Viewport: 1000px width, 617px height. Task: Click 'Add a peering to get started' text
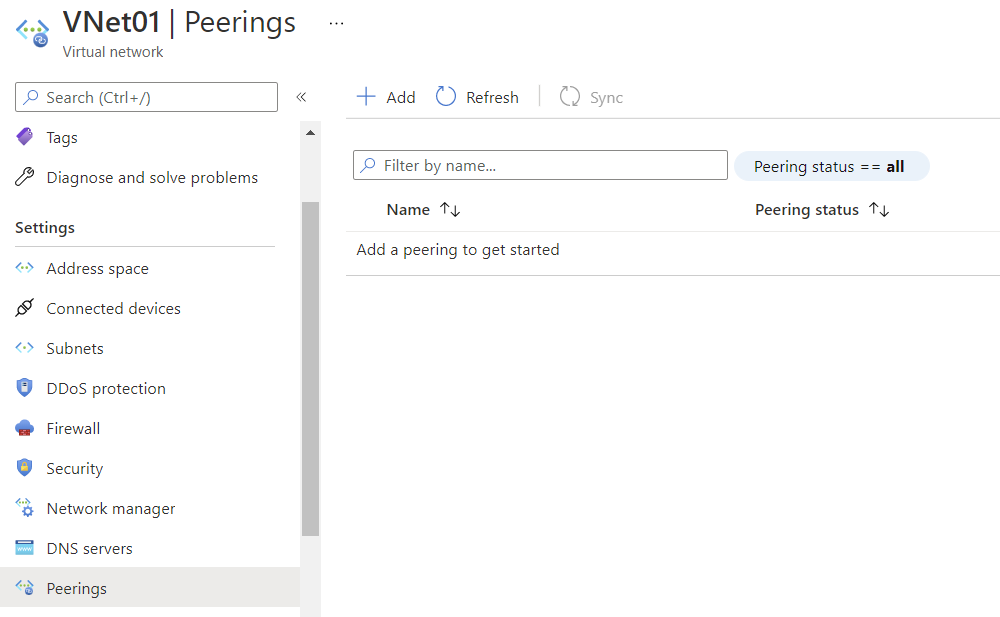[x=458, y=249]
